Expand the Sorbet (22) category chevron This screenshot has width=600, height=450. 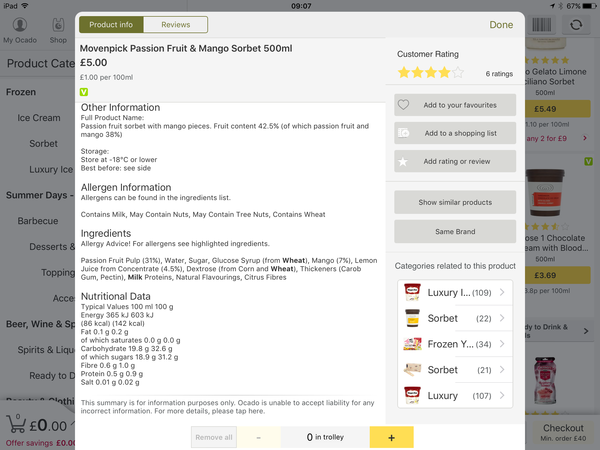click(502, 318)
